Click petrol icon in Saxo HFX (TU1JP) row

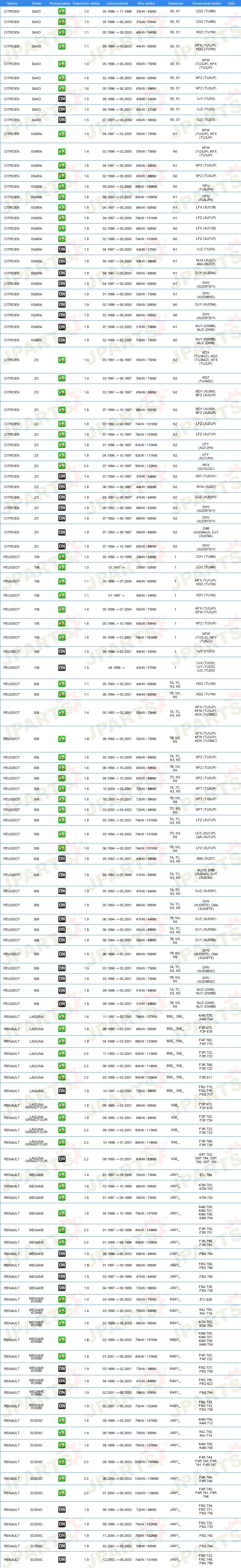[61, 46]
